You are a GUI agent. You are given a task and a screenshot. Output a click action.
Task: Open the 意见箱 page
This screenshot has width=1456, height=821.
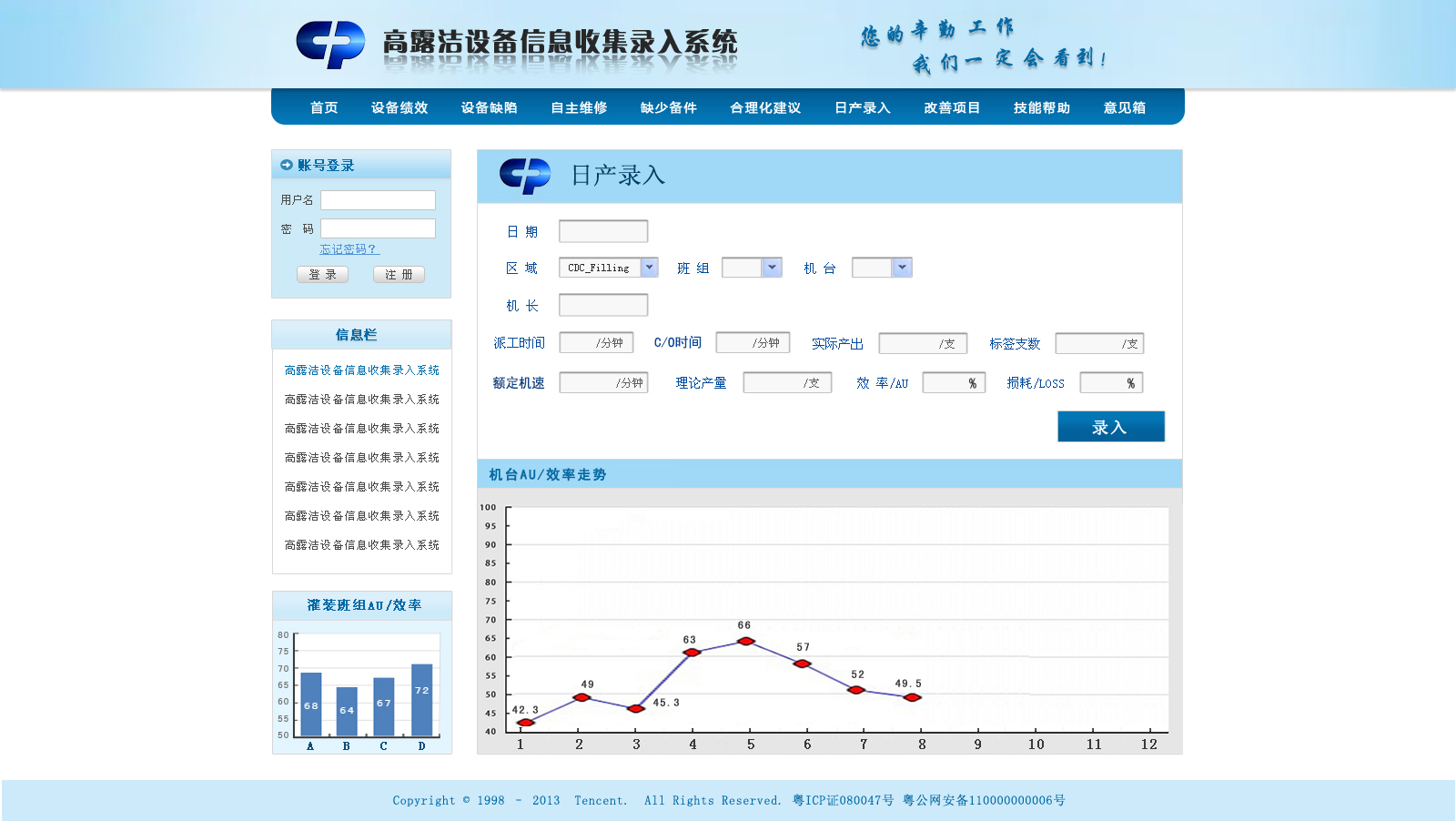tap(1124, 106)
